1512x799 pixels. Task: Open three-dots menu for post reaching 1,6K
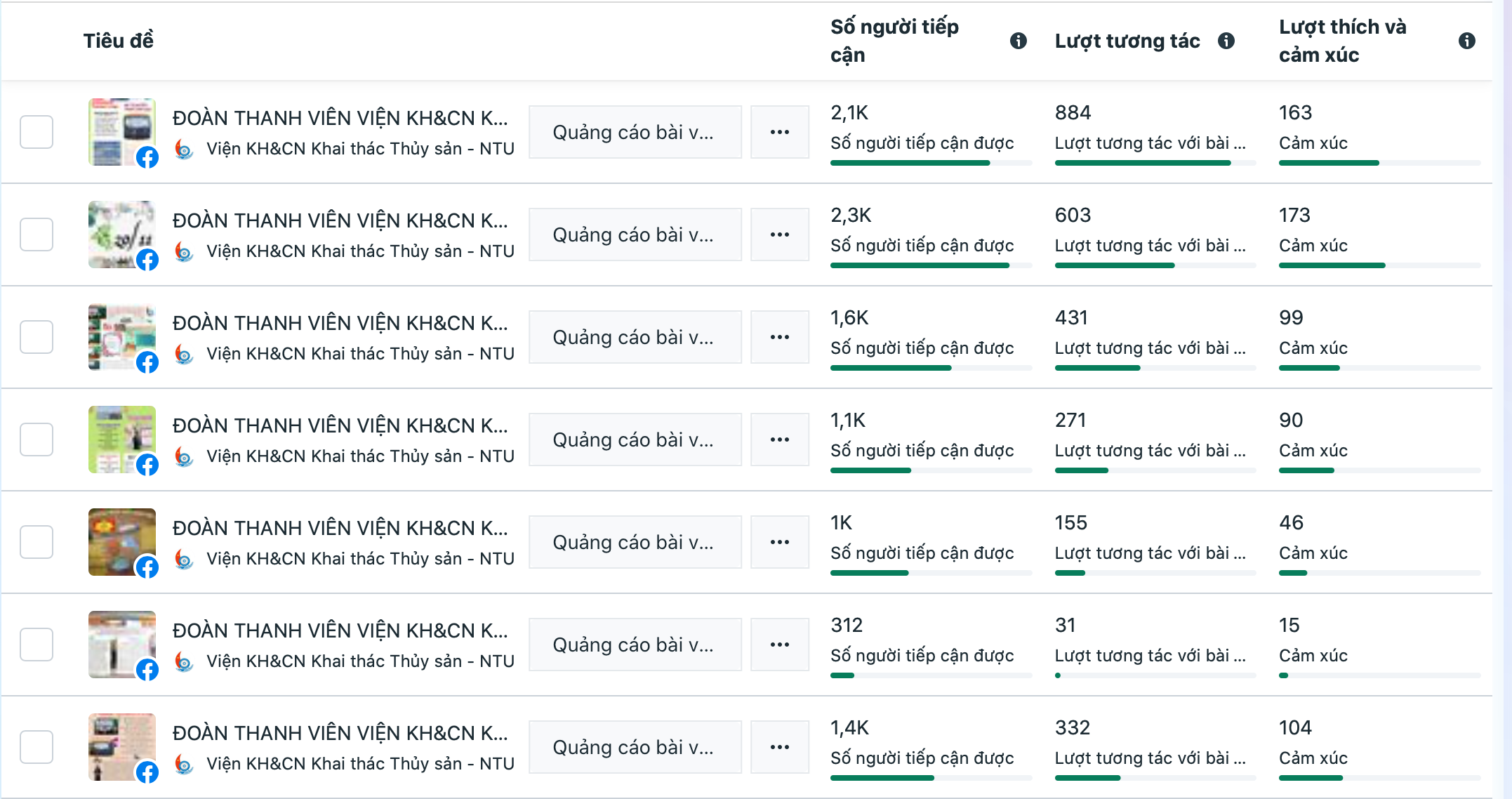point(779,337)
